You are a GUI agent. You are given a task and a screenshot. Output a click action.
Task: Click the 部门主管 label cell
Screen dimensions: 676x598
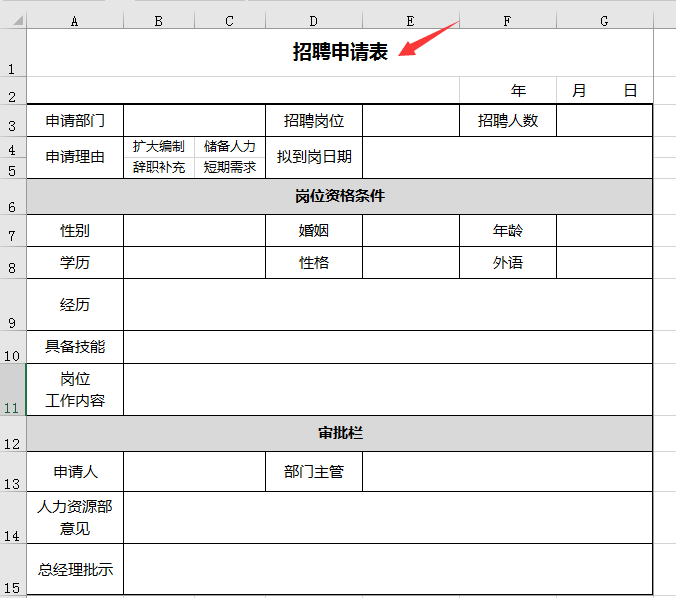(314, 472)
